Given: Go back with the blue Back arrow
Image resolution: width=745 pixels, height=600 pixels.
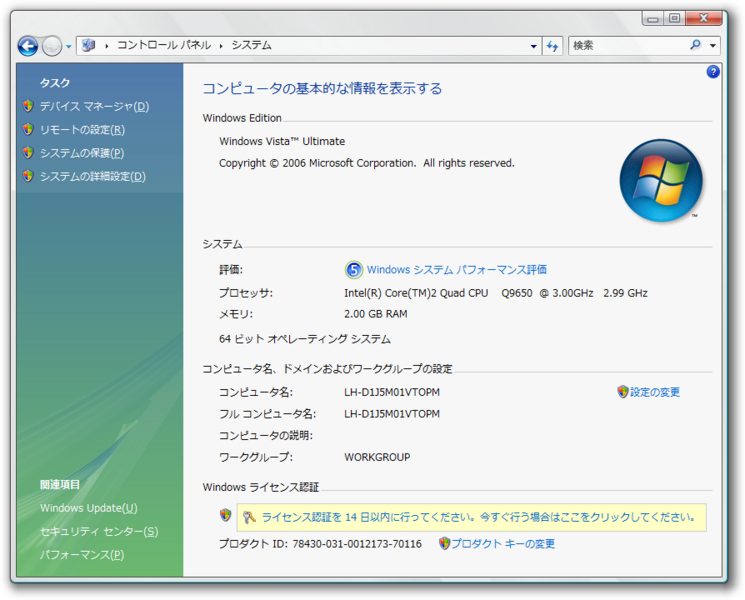Looking at the screenshot, I should click(x=28, y=46).
